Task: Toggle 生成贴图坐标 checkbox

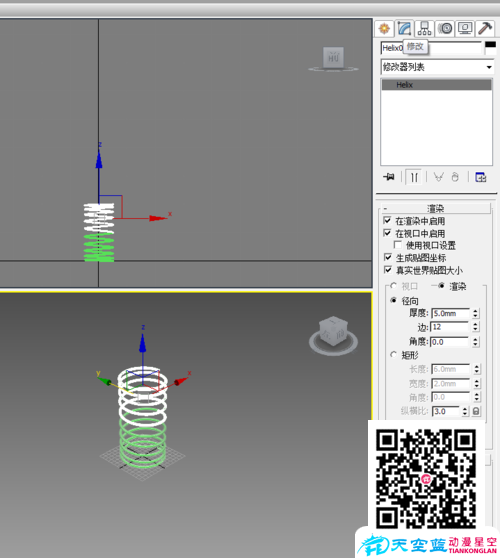Action: [388, 258]
